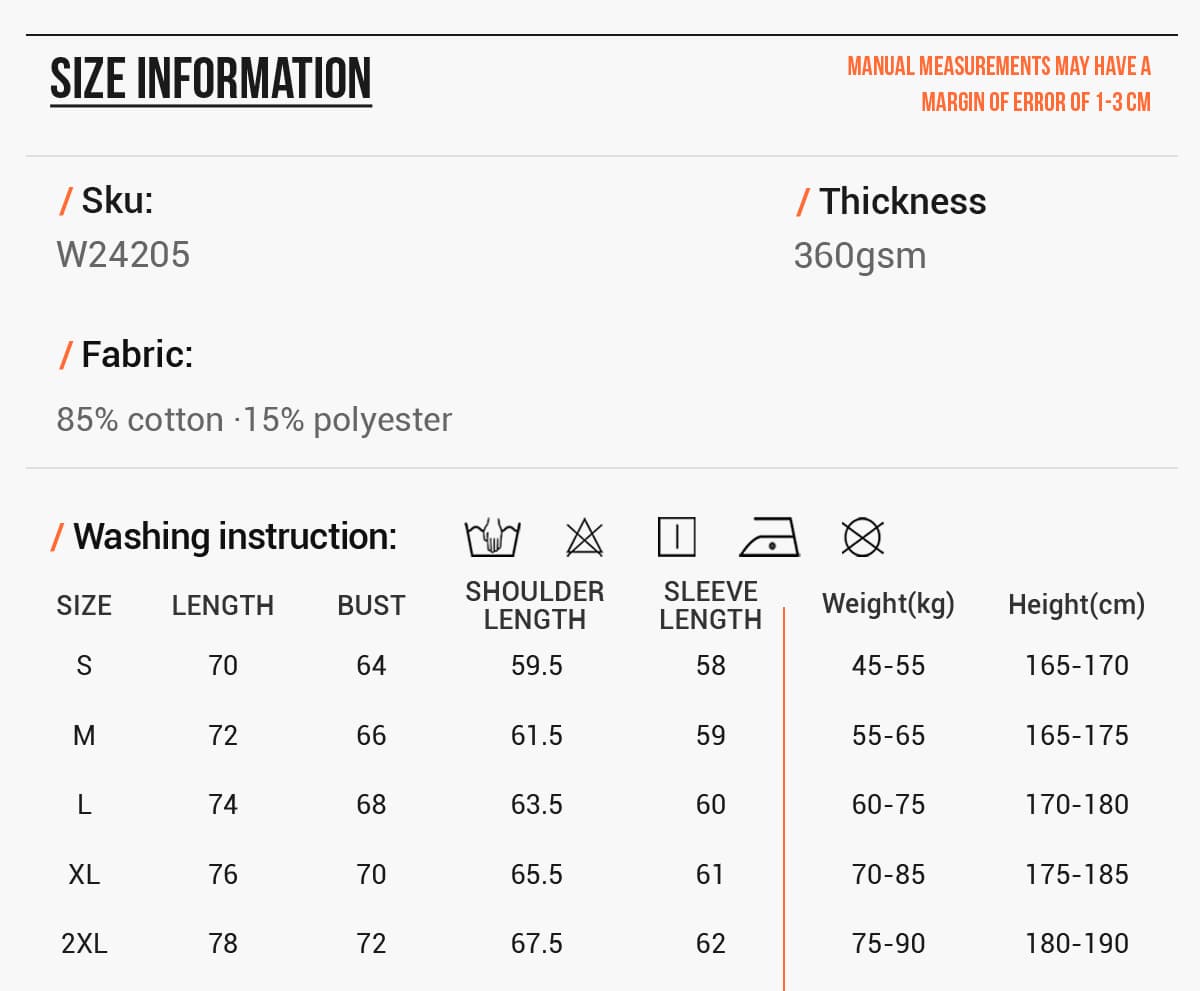Click the hand wash icon
The width and height of the screenshot is (1200, 991).
(x=492, y=537)
